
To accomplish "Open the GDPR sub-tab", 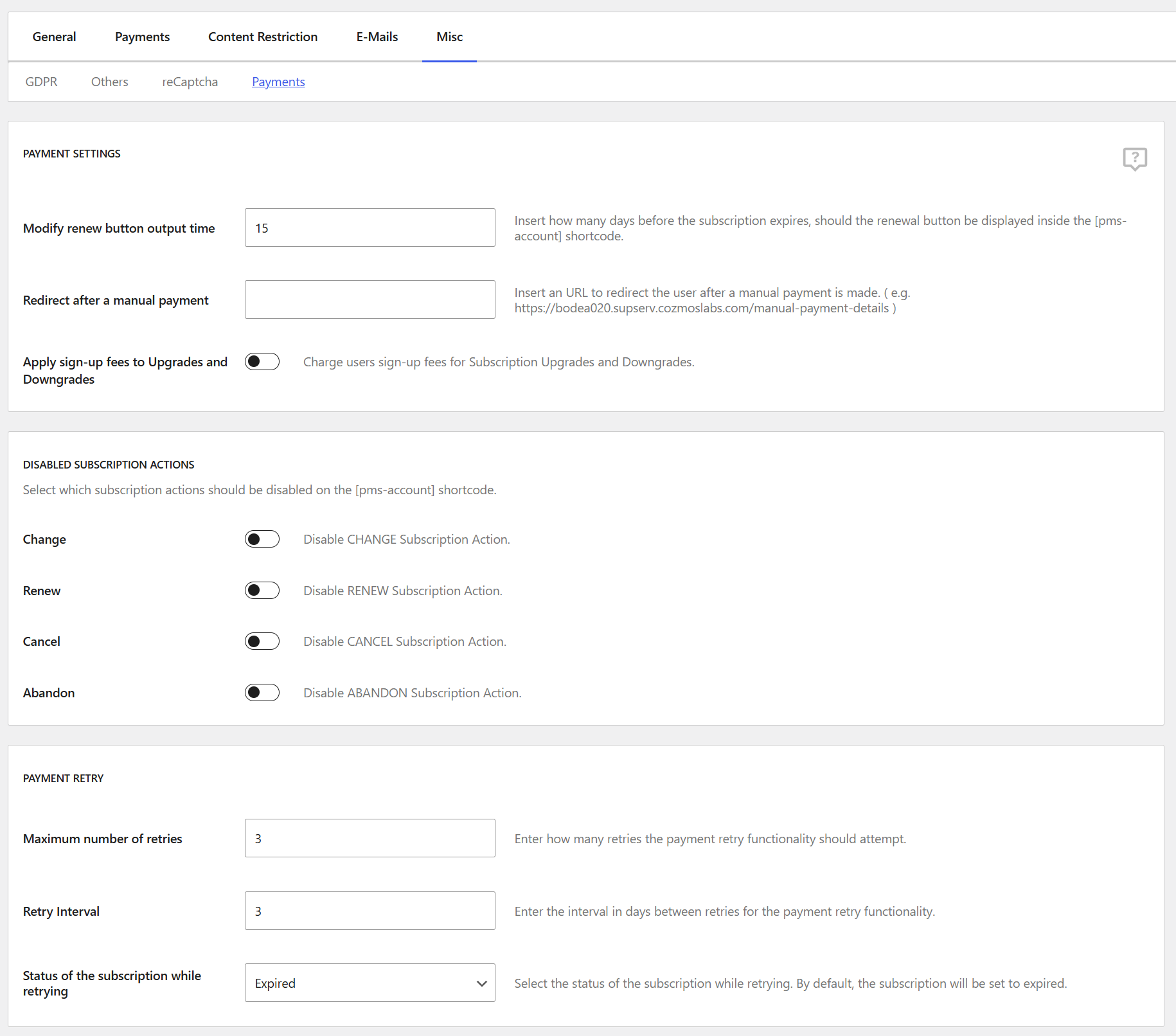I will [41, 82].
